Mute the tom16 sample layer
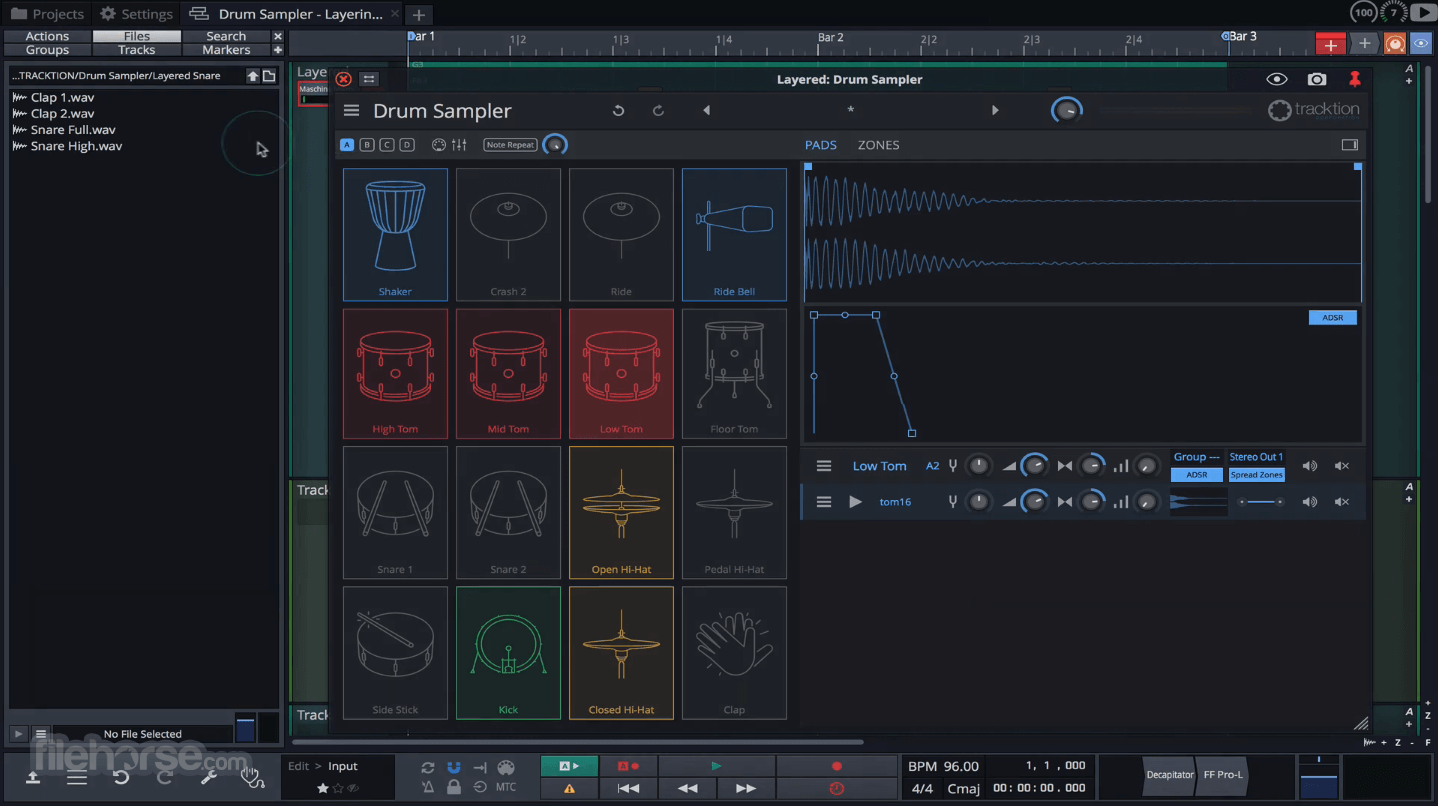Viewport: 1439px width, 806px height. [x=1342, y=502]
